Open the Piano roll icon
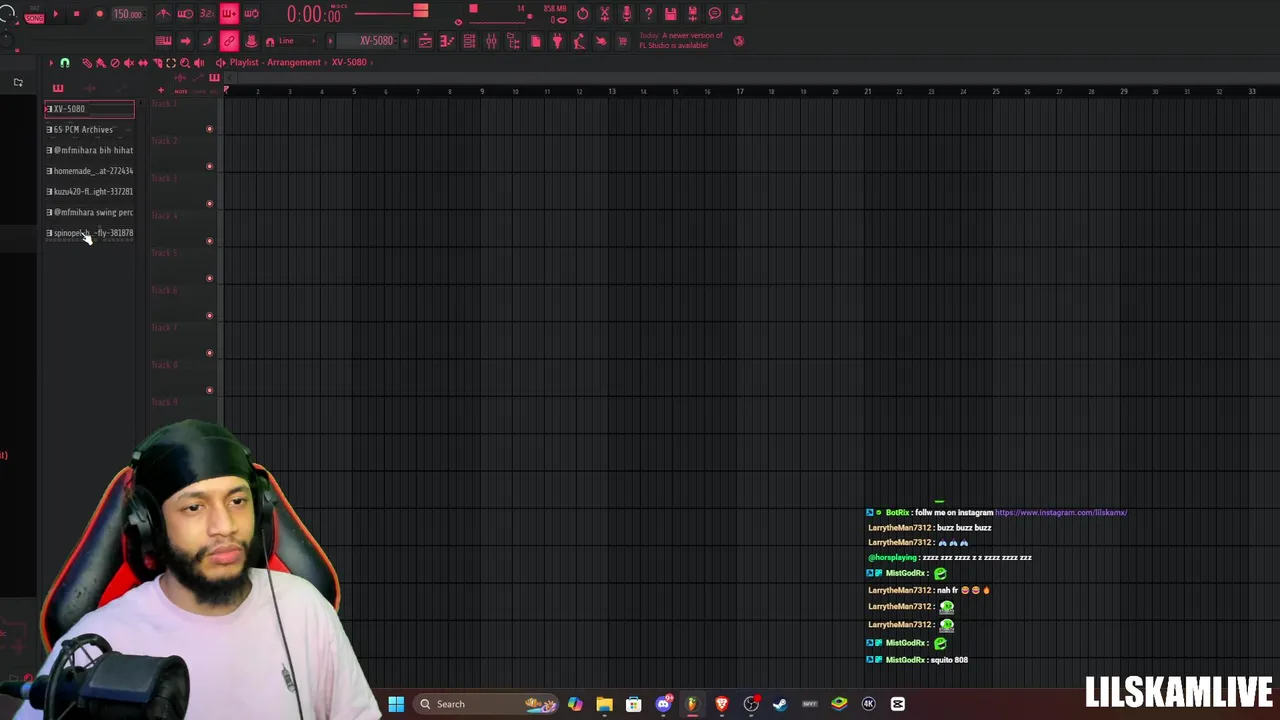1280x720 pixels. (447, 41)
